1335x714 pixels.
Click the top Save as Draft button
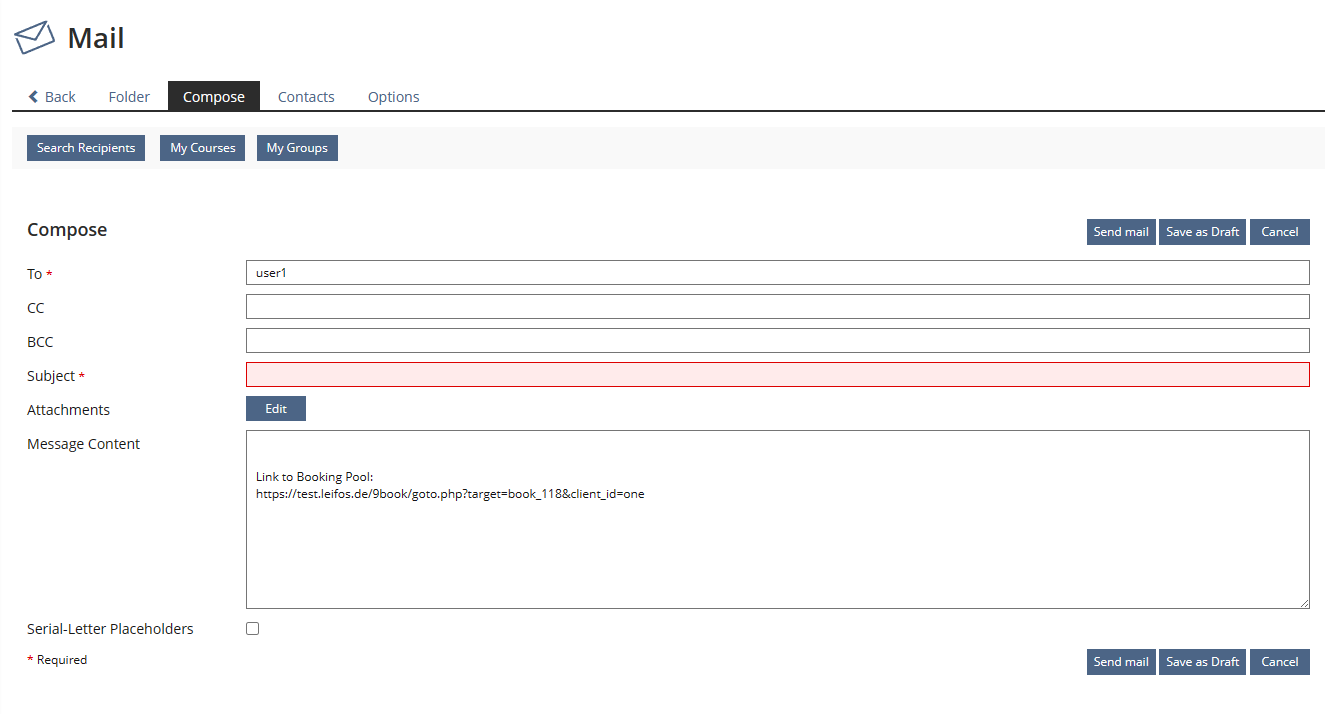click(x=1202, y=232)
